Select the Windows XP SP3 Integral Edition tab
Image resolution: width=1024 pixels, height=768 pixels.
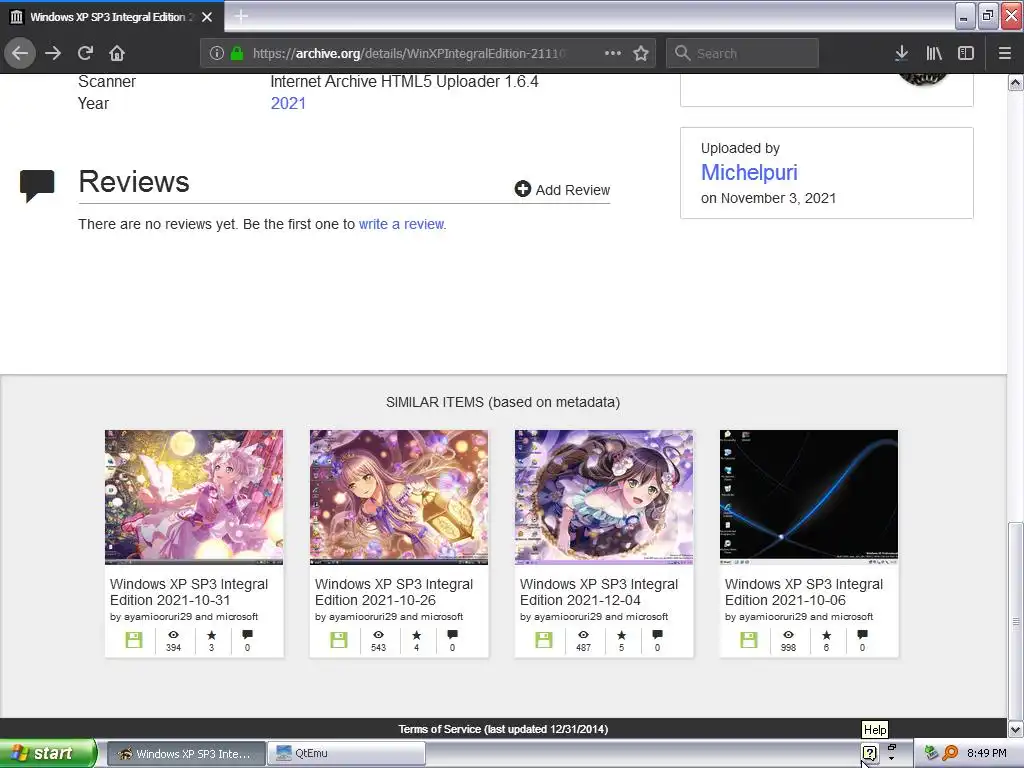112,17
